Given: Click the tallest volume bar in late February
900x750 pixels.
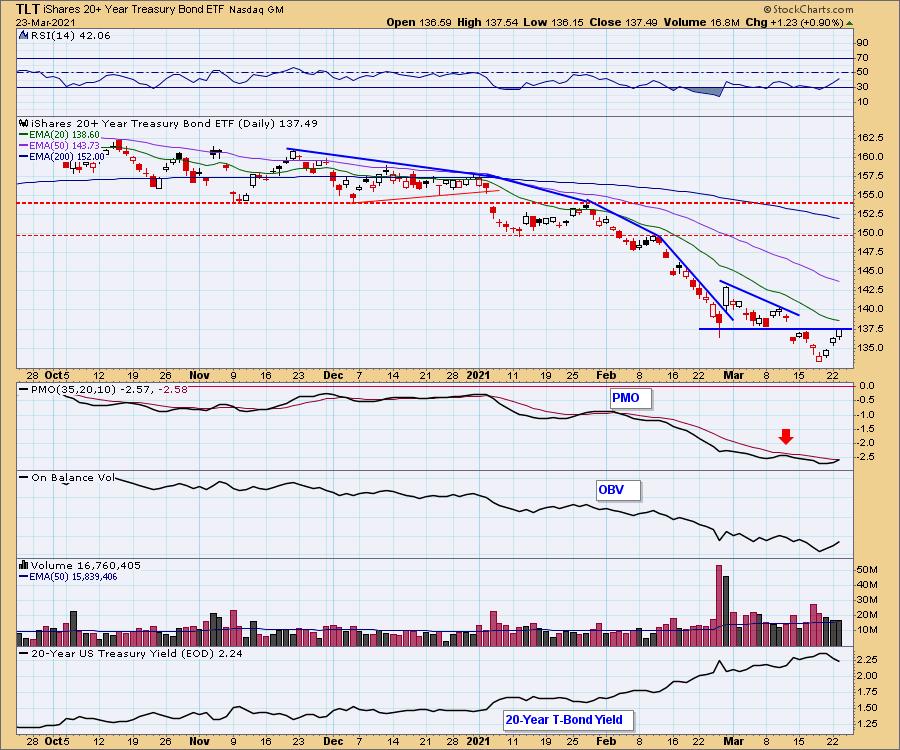Looking at the screenshot, I should pos(719,606).
